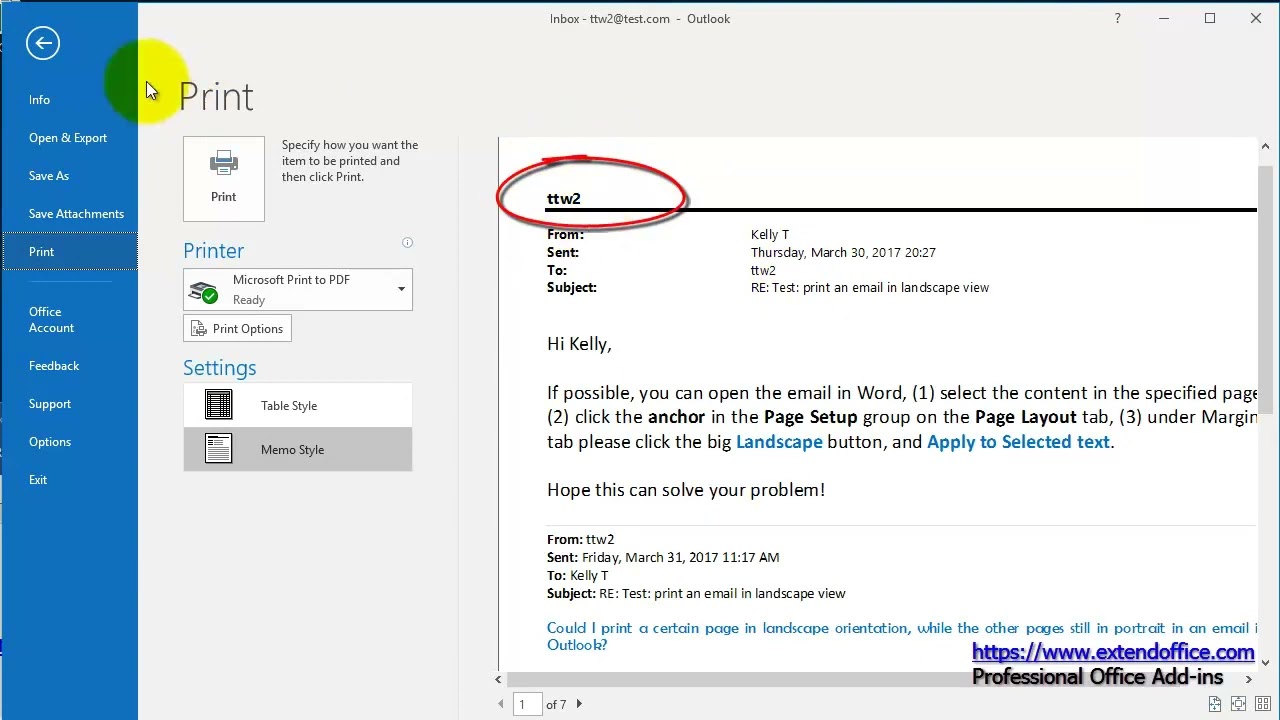Click the 'Settings' section heading
The height and width of the screenshot is (720, 1280).
point(220,368)
